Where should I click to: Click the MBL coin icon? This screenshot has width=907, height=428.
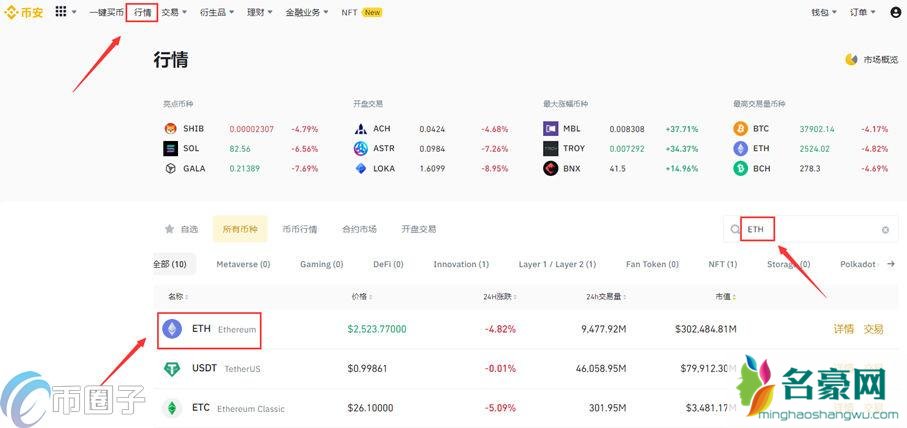tap(550, 128)
